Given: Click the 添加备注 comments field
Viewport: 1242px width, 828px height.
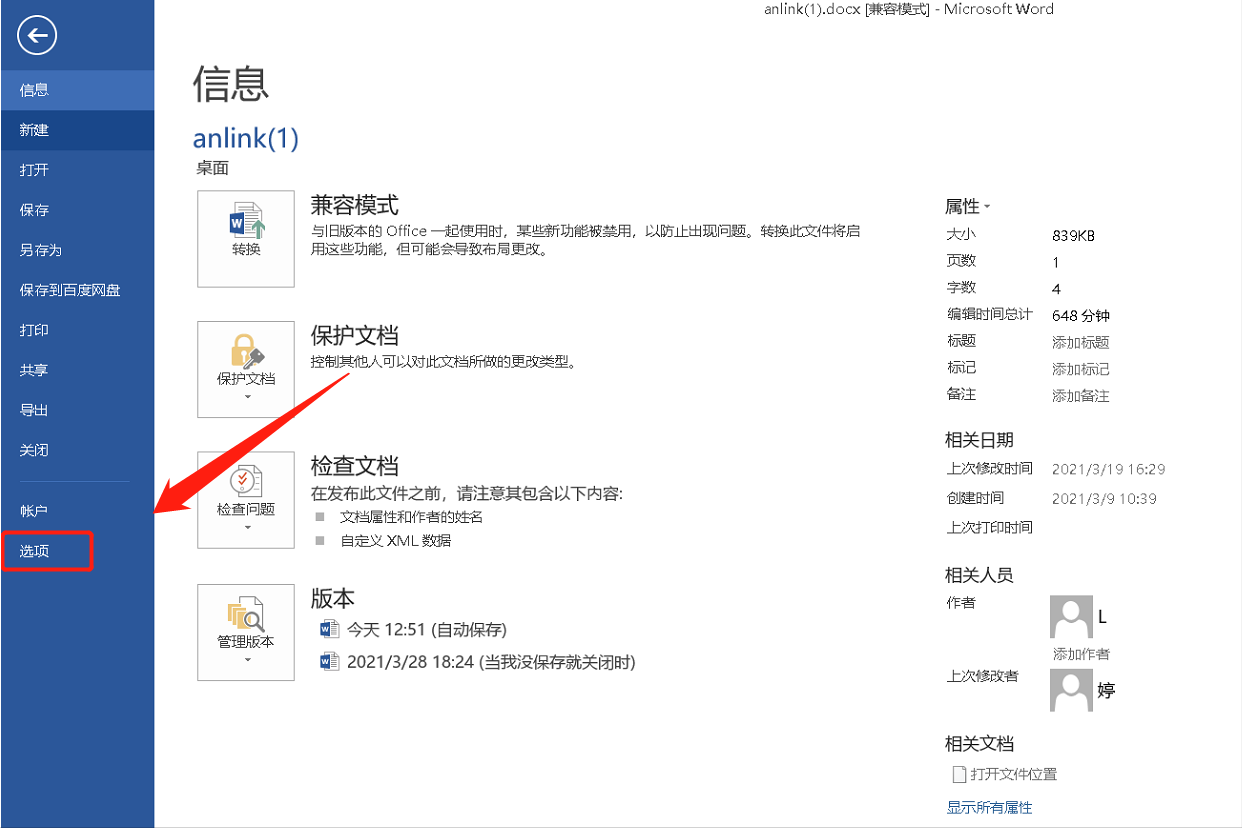Looking at the screenshot, I should click(1081, 395).
